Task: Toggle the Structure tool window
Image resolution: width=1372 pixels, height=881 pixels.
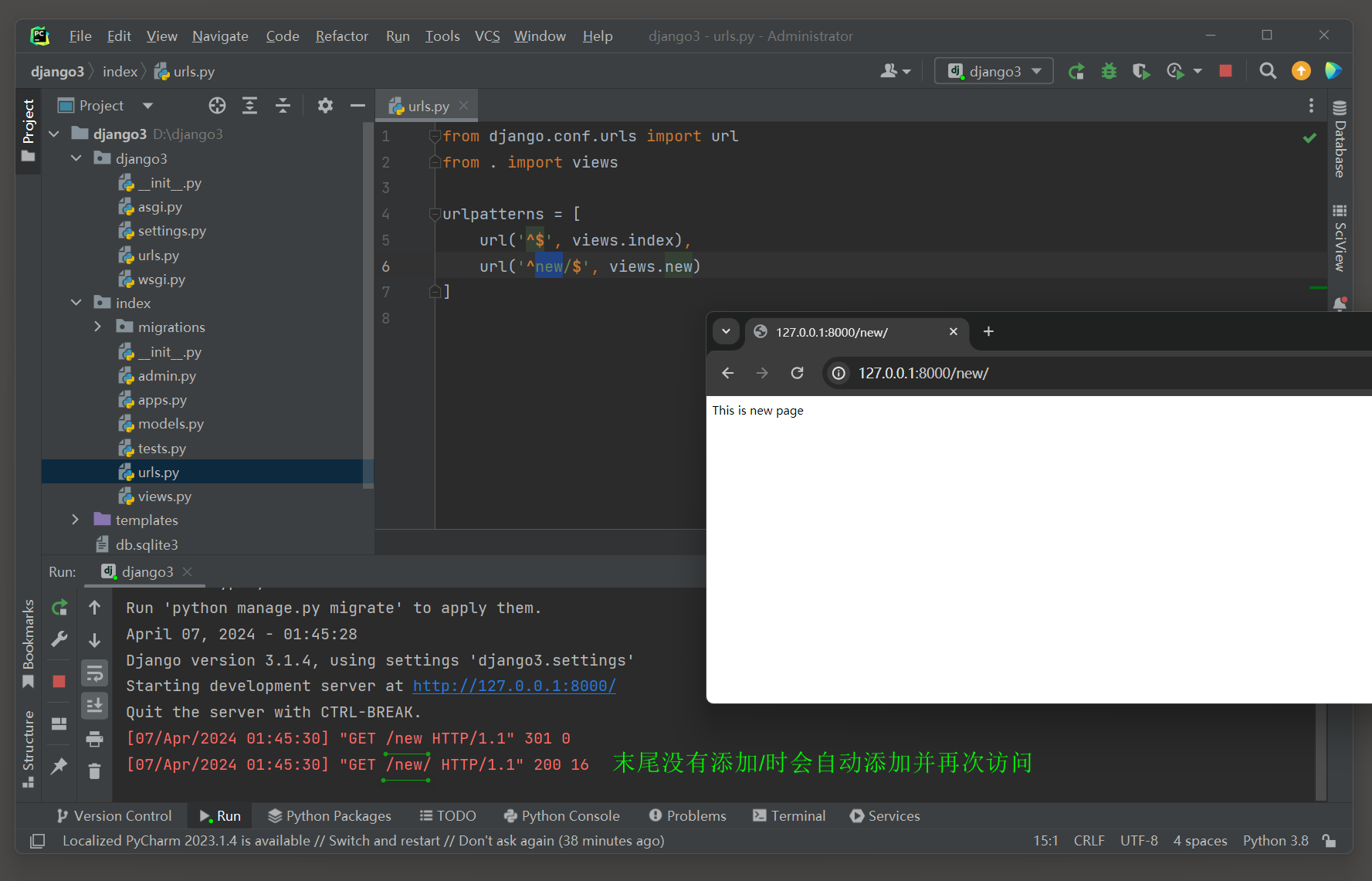Action: pyautogui.click(x=29, y=748)
